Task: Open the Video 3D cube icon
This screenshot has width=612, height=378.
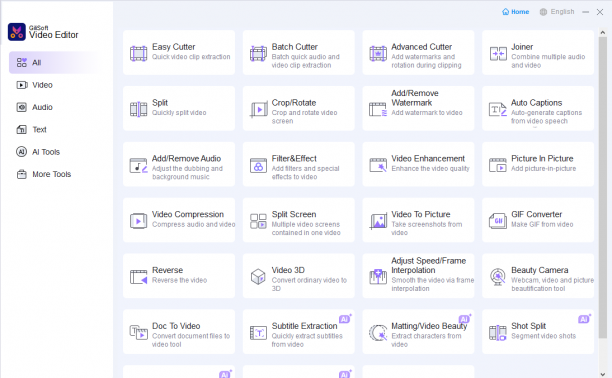Action: pos(258,277)
